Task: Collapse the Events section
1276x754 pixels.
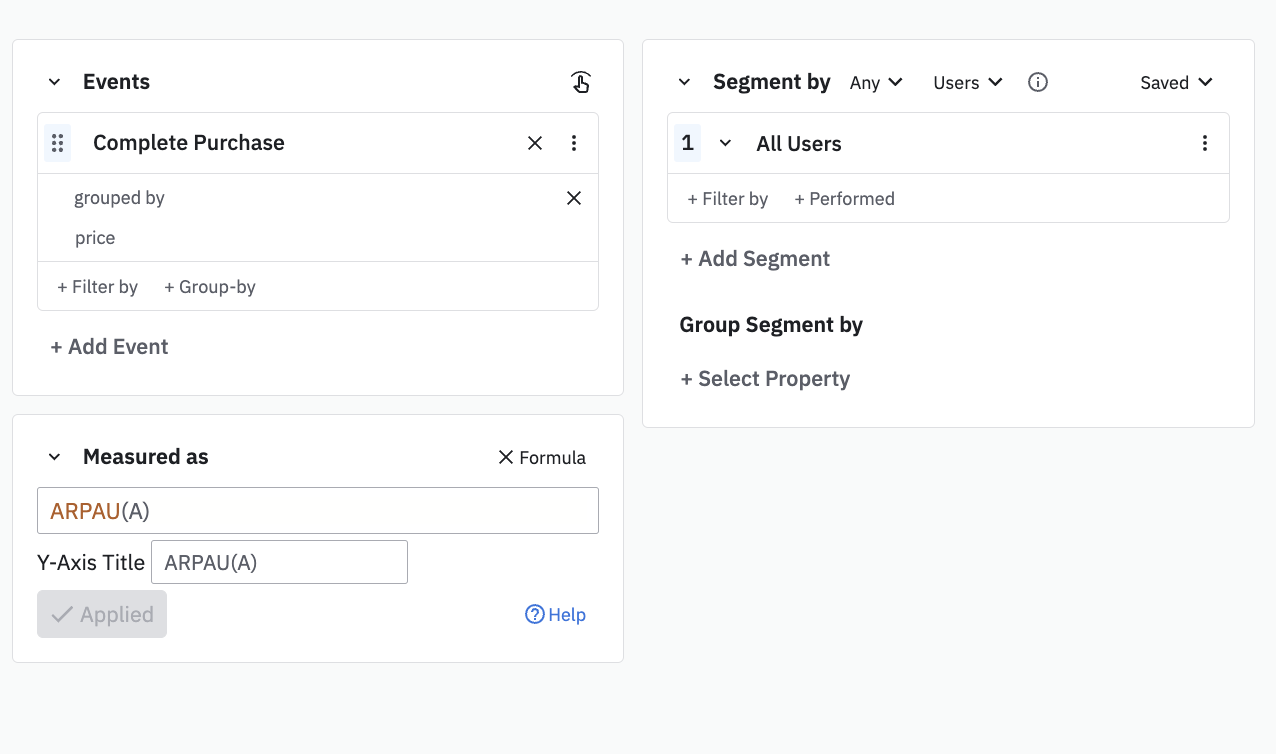Action: (55, 82)
